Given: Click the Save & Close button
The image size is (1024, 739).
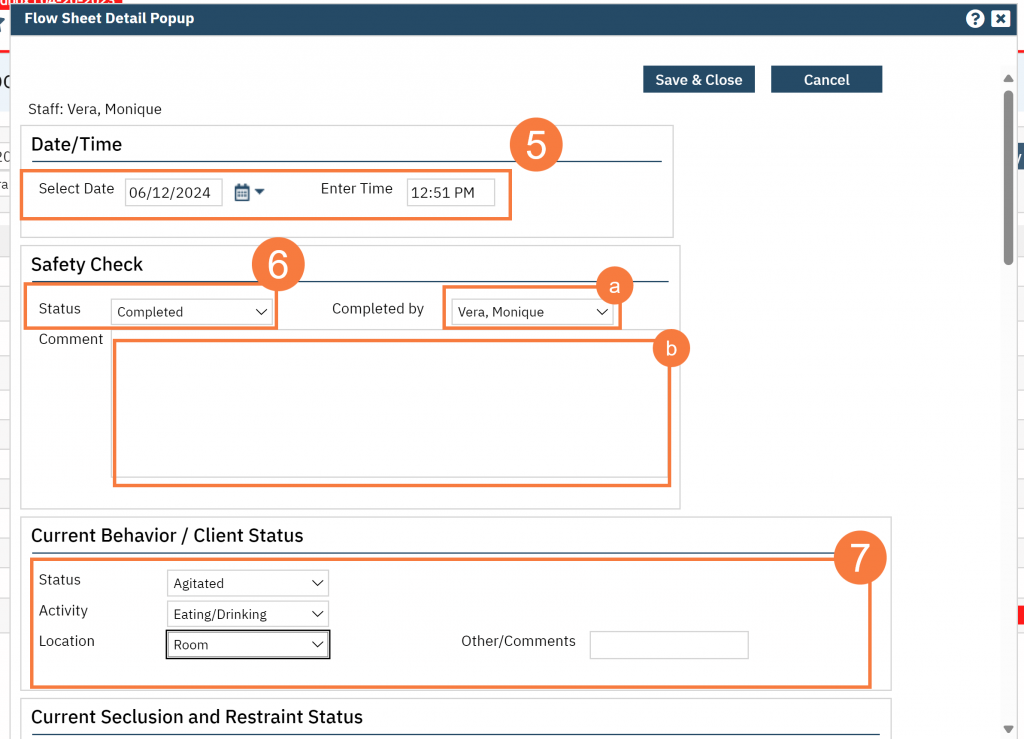Looking at the screenshot, I should point(698,79).
